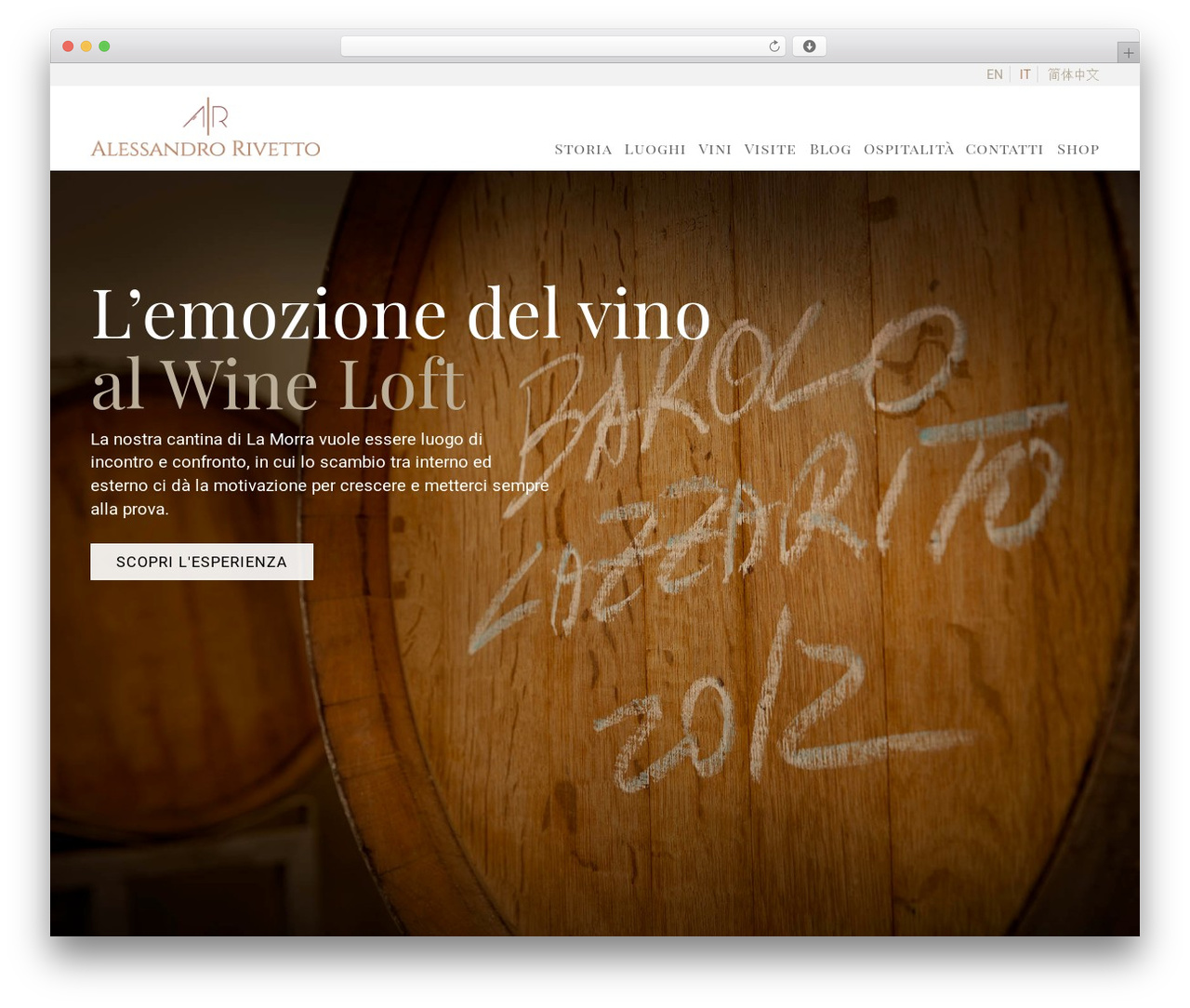Maximize the window with the green button

104,46
